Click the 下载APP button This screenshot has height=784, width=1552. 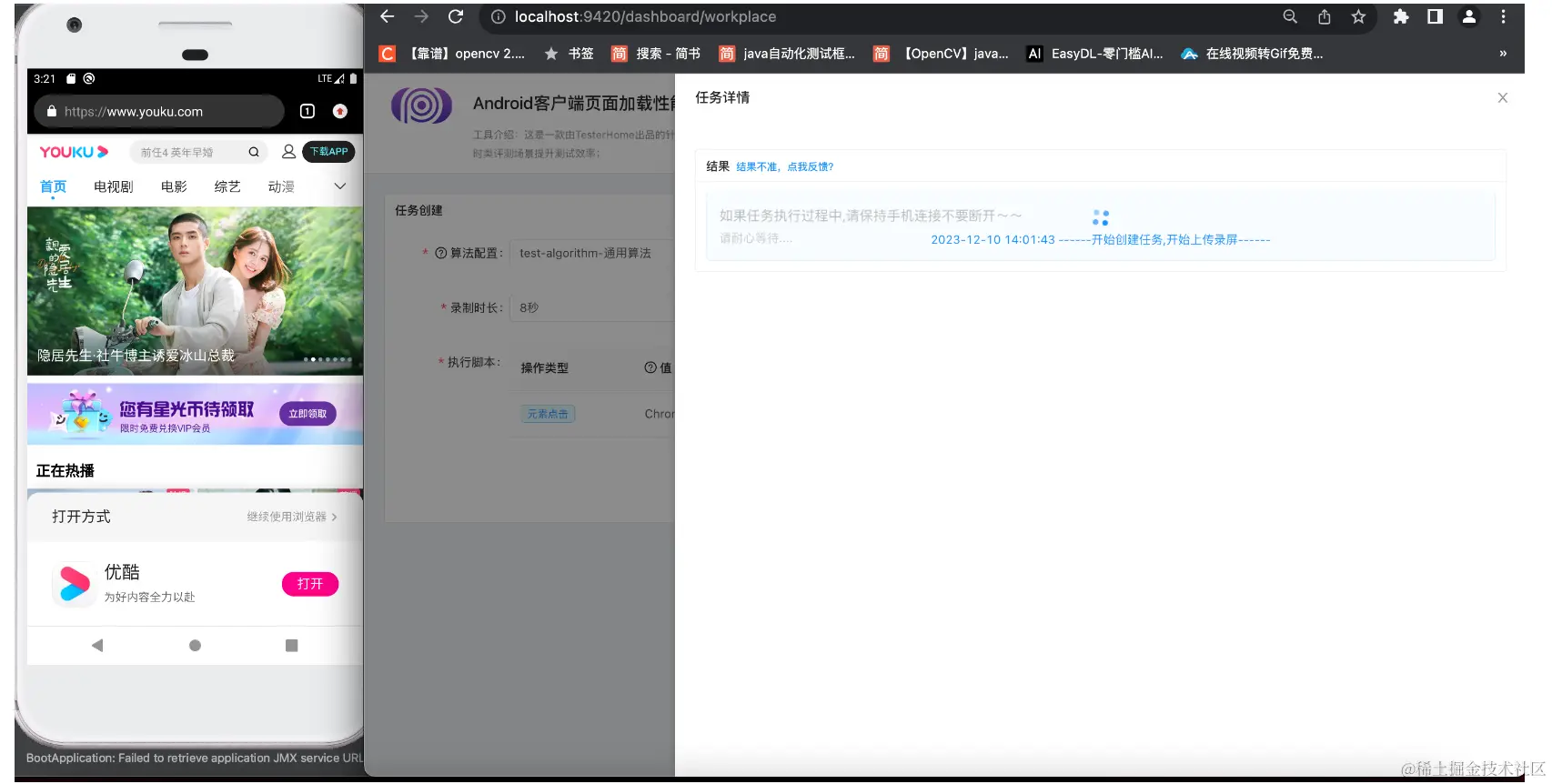(328, 152)
